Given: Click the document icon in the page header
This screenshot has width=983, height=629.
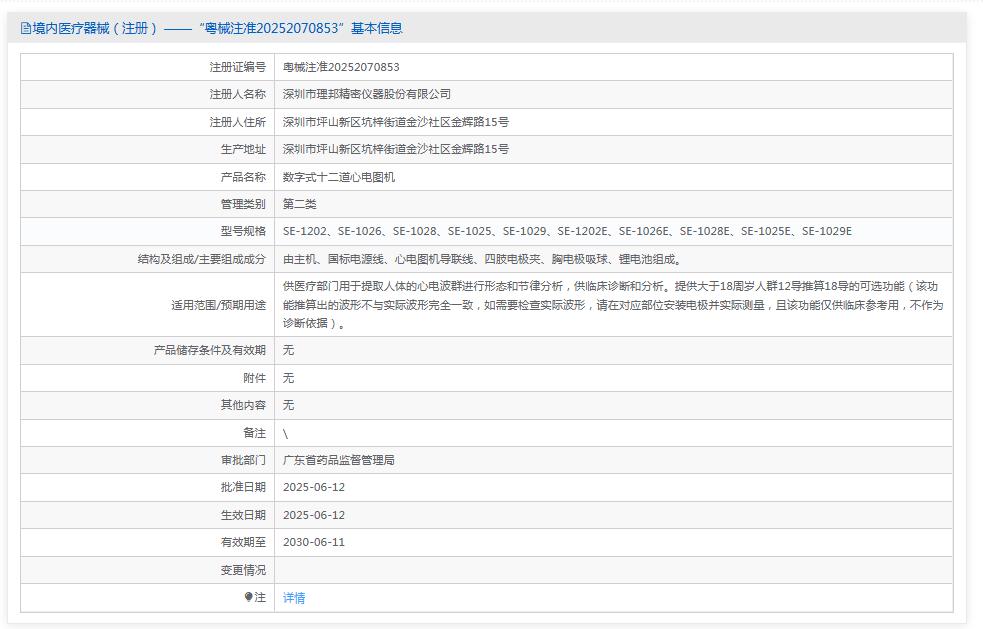Looking at the screenshot, I should click(x=26, y=28).
